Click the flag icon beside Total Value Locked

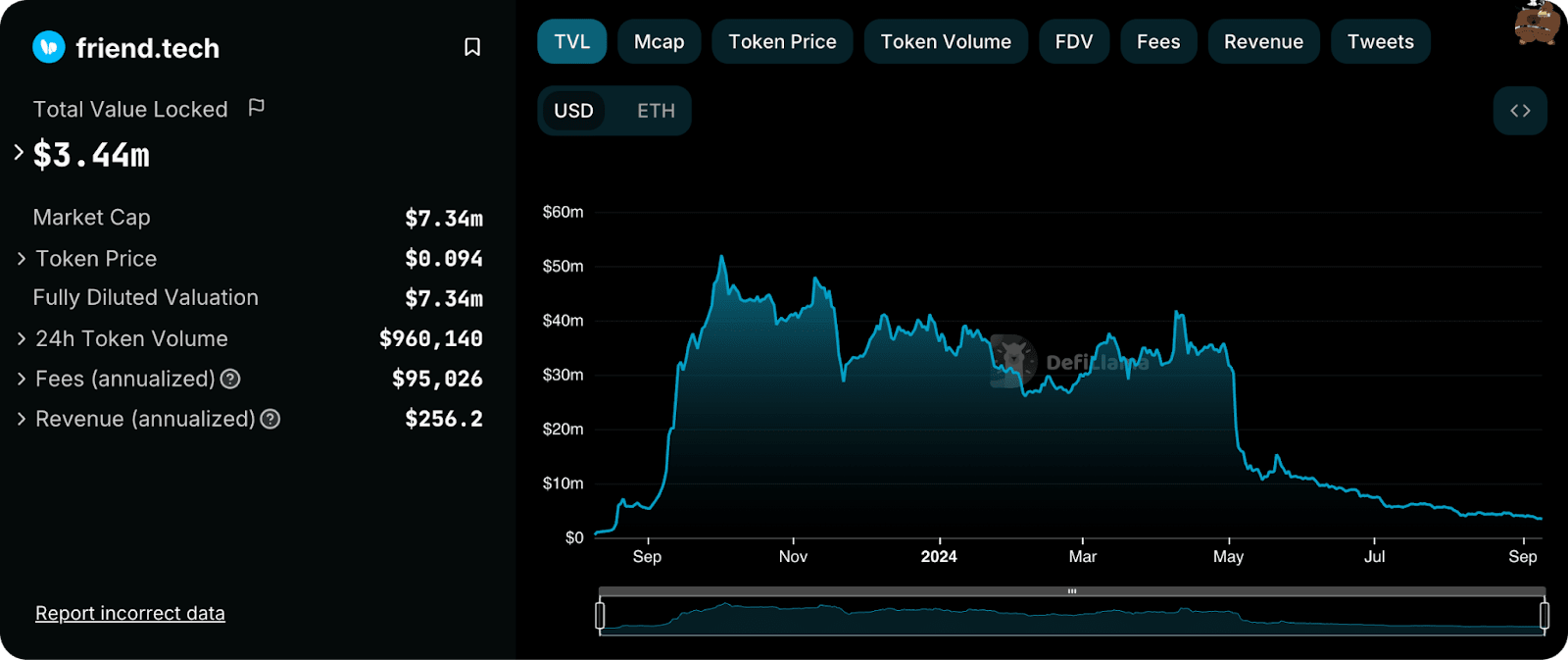257,107
